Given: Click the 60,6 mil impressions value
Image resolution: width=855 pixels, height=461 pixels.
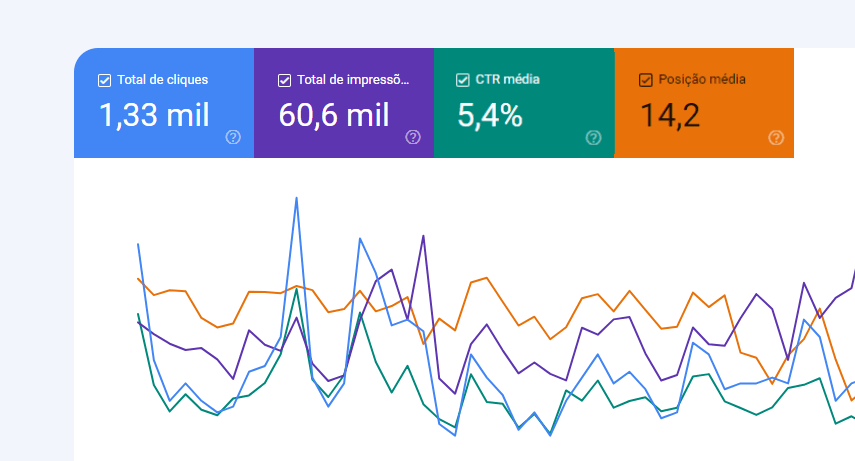Looking at the screenshot, I should click(x=334, y=115).
